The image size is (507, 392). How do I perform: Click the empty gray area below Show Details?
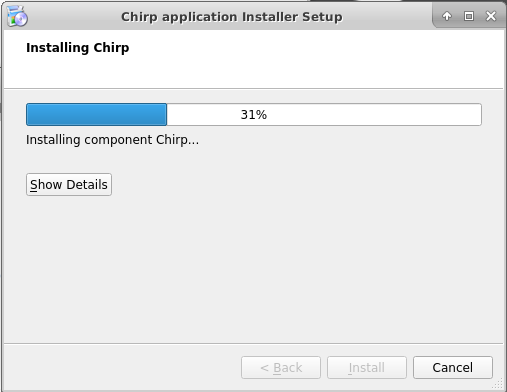pyautogui.click(x=253, y=268)
